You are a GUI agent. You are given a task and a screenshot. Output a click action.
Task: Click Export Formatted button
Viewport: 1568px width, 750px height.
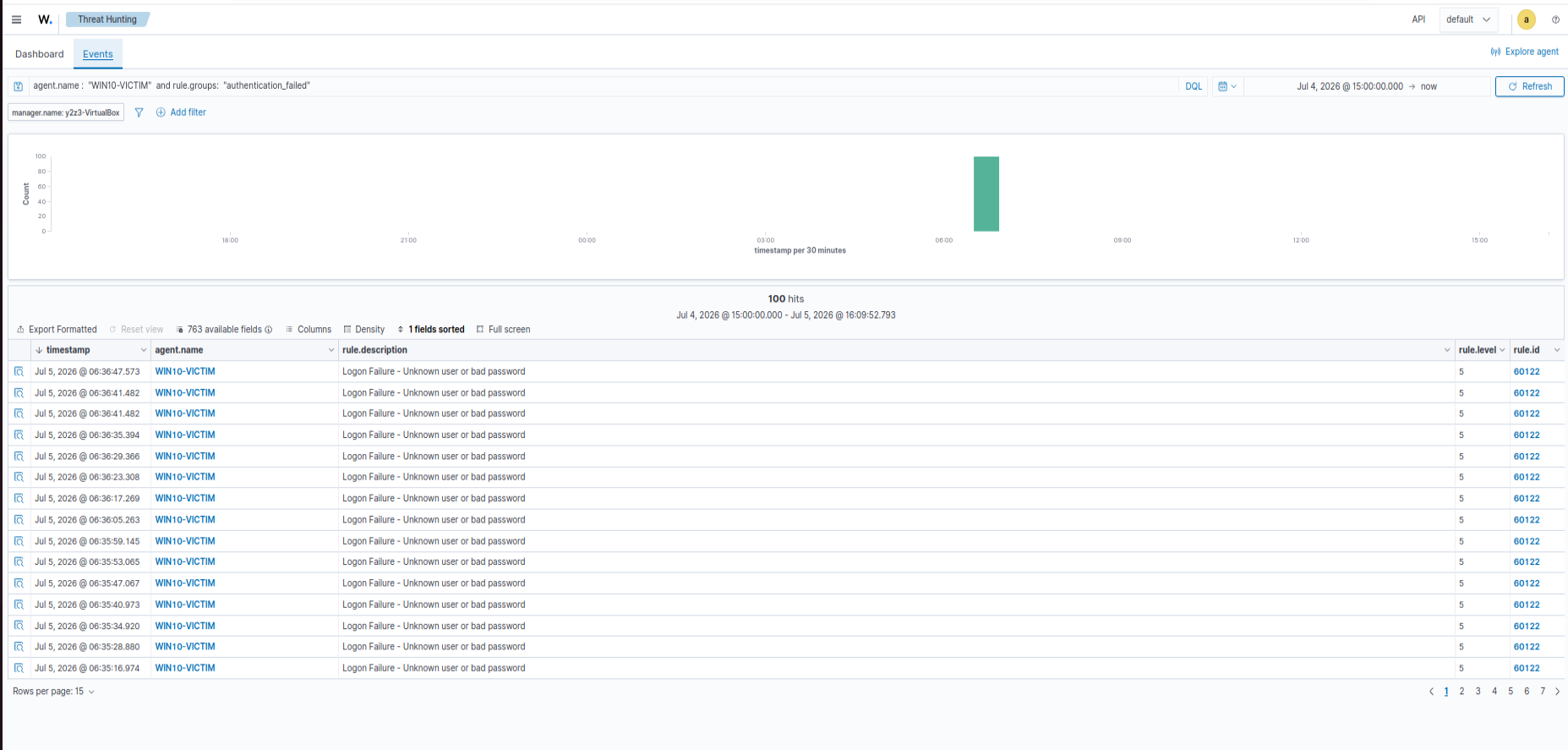point(57,330)
